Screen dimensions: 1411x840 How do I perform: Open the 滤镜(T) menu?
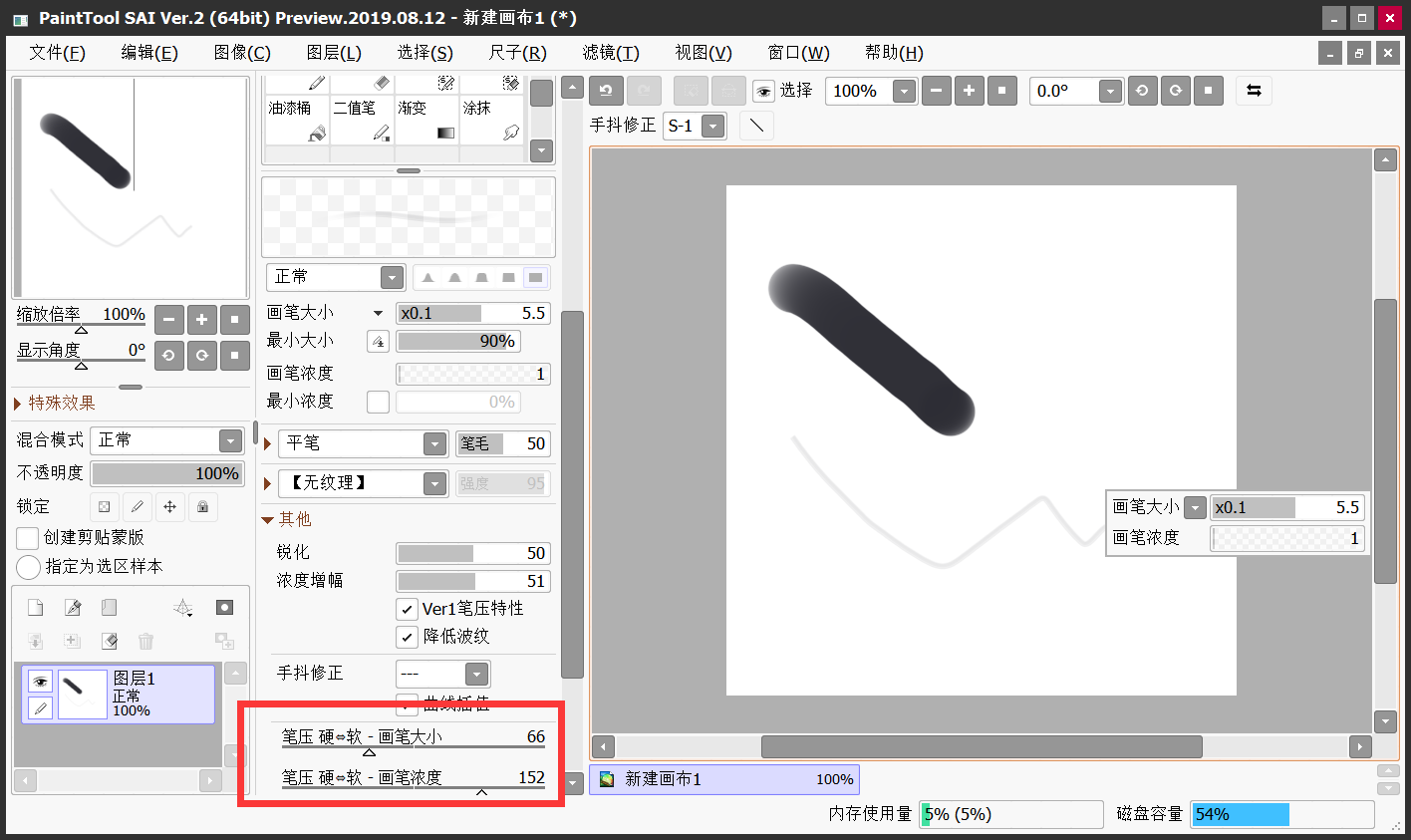(x=611, y=53)
